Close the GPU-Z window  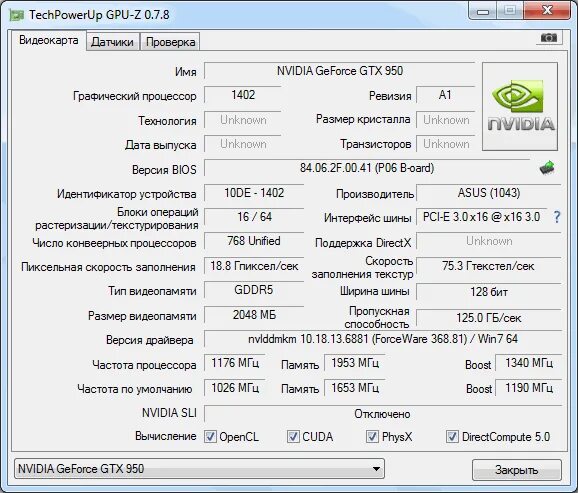coord(547,11)
